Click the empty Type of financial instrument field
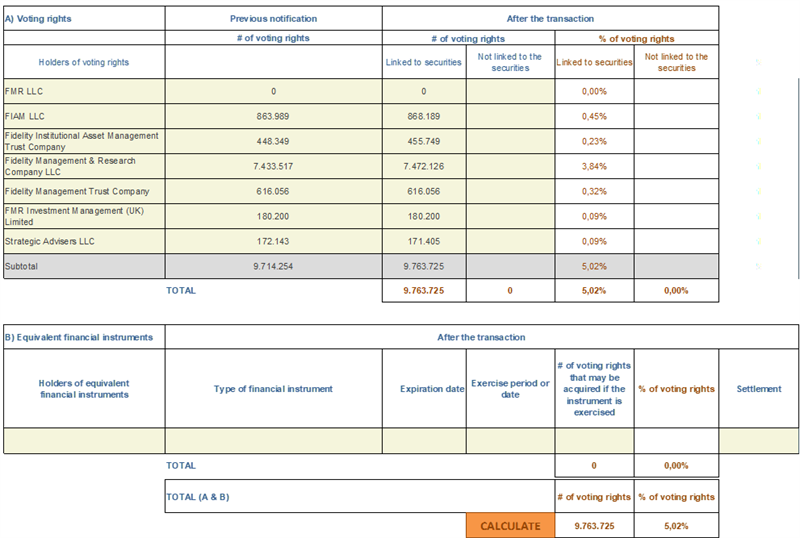Screen dimensions: 800x538 [273, 440]
